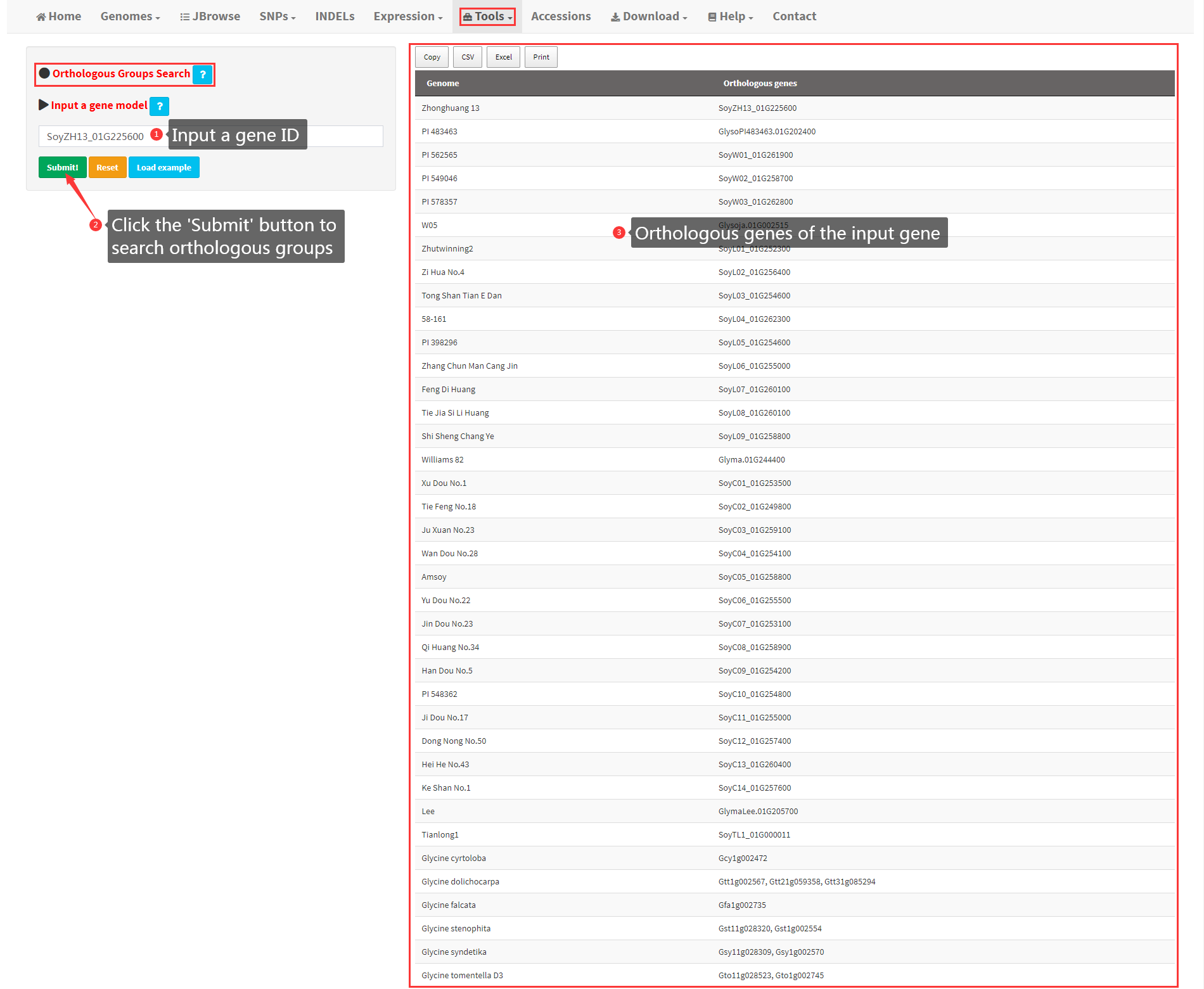
Task: Click the Download arrow icon
Action: pyautogui.click(x=615, y=17)
